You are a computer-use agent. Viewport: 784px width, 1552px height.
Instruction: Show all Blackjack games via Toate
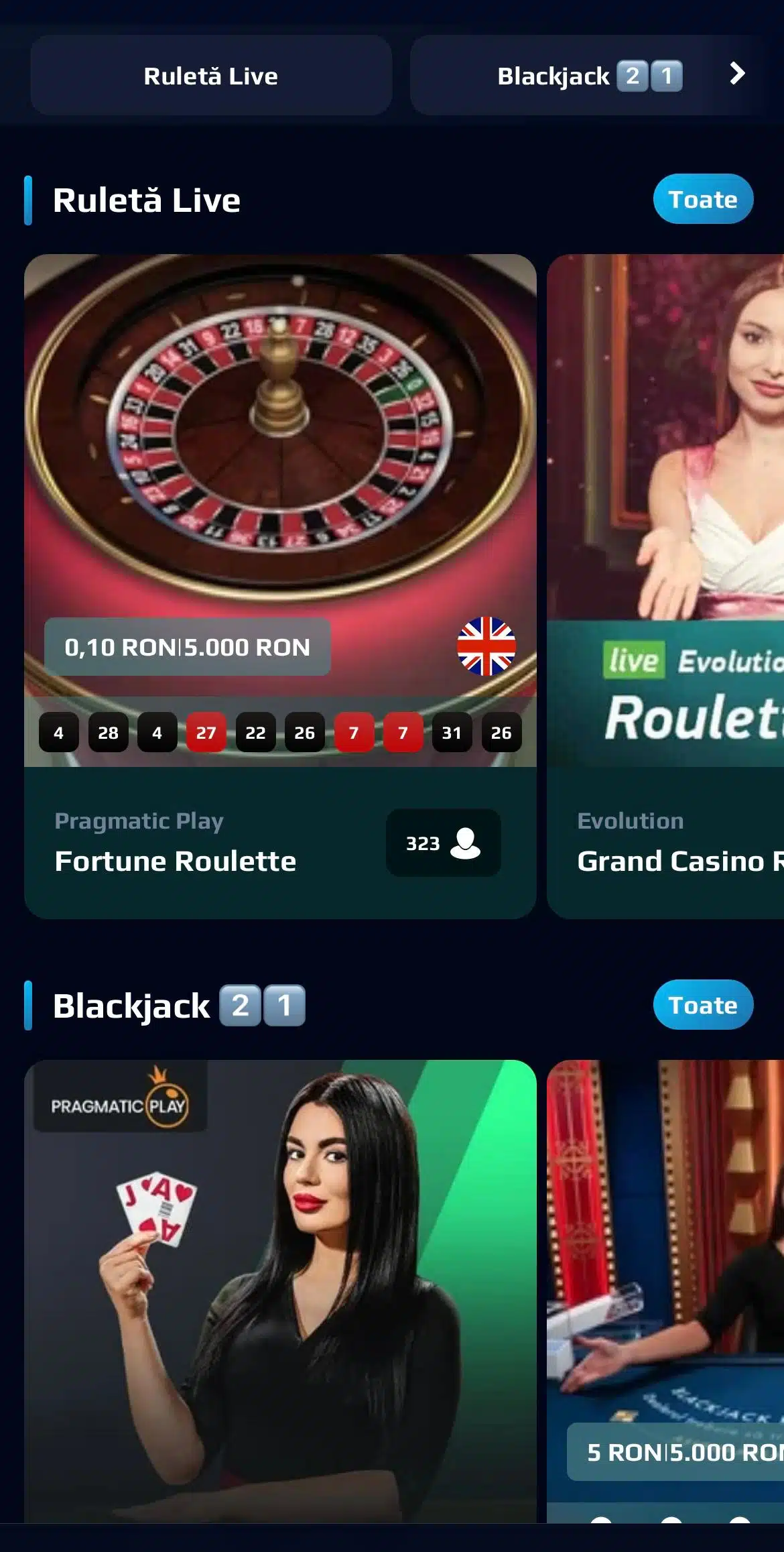click(703, 1005)
